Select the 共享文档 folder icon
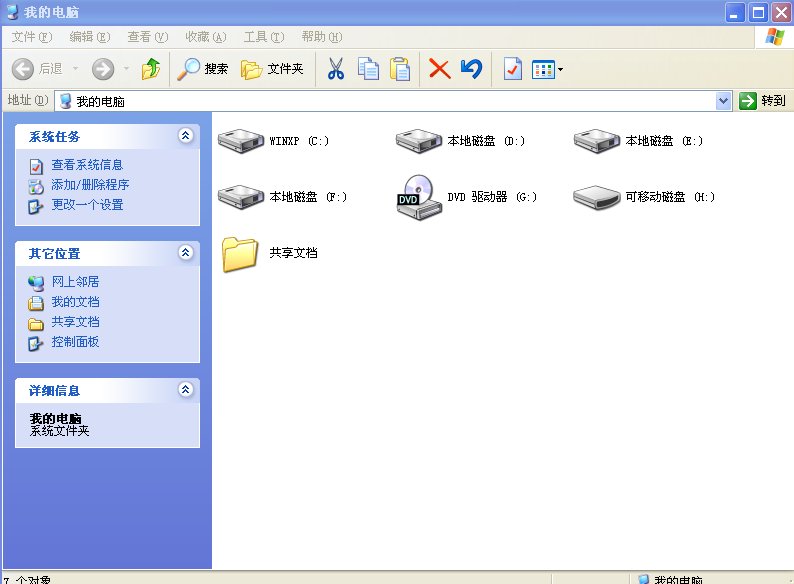The height and width of the screenshot is (584, 794). click(x=240, y=254)
